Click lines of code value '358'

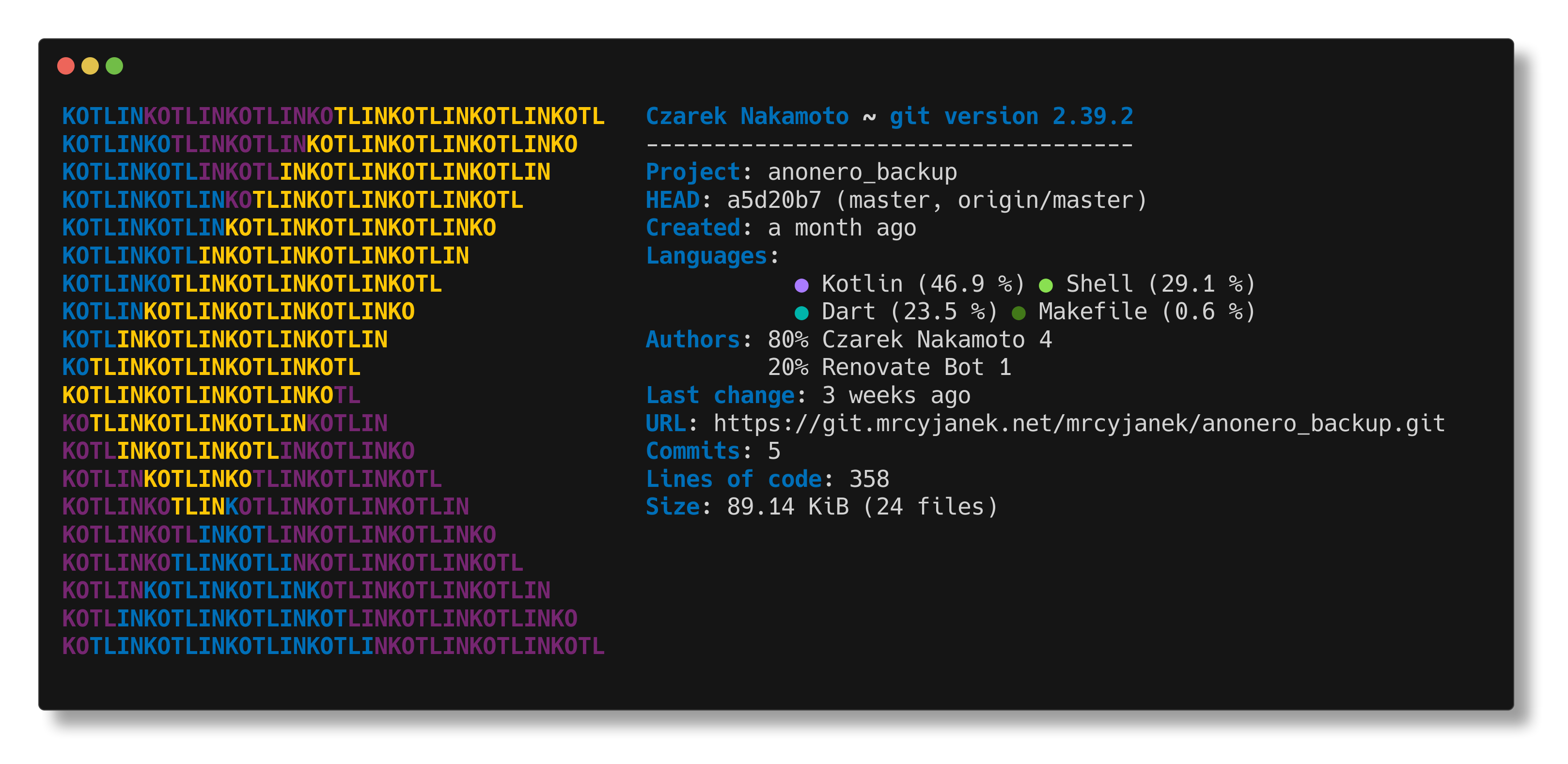pos(869,479)
